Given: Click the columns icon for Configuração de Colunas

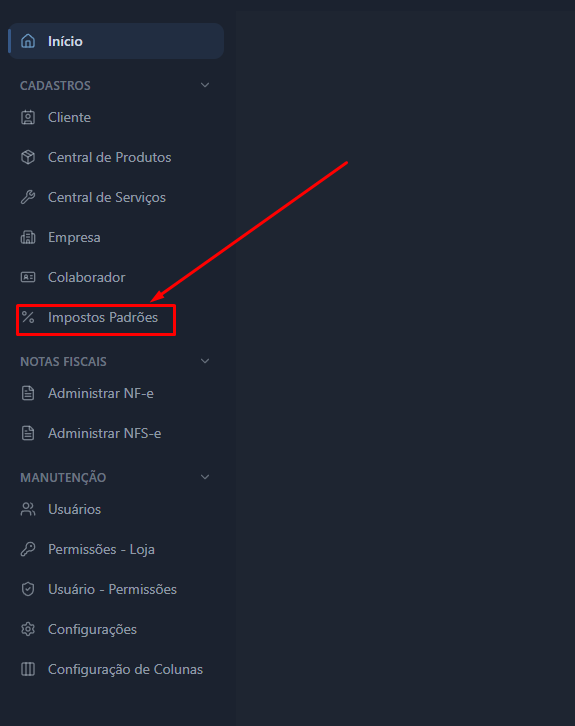Looking at the screenshot, I should [28, 669].
